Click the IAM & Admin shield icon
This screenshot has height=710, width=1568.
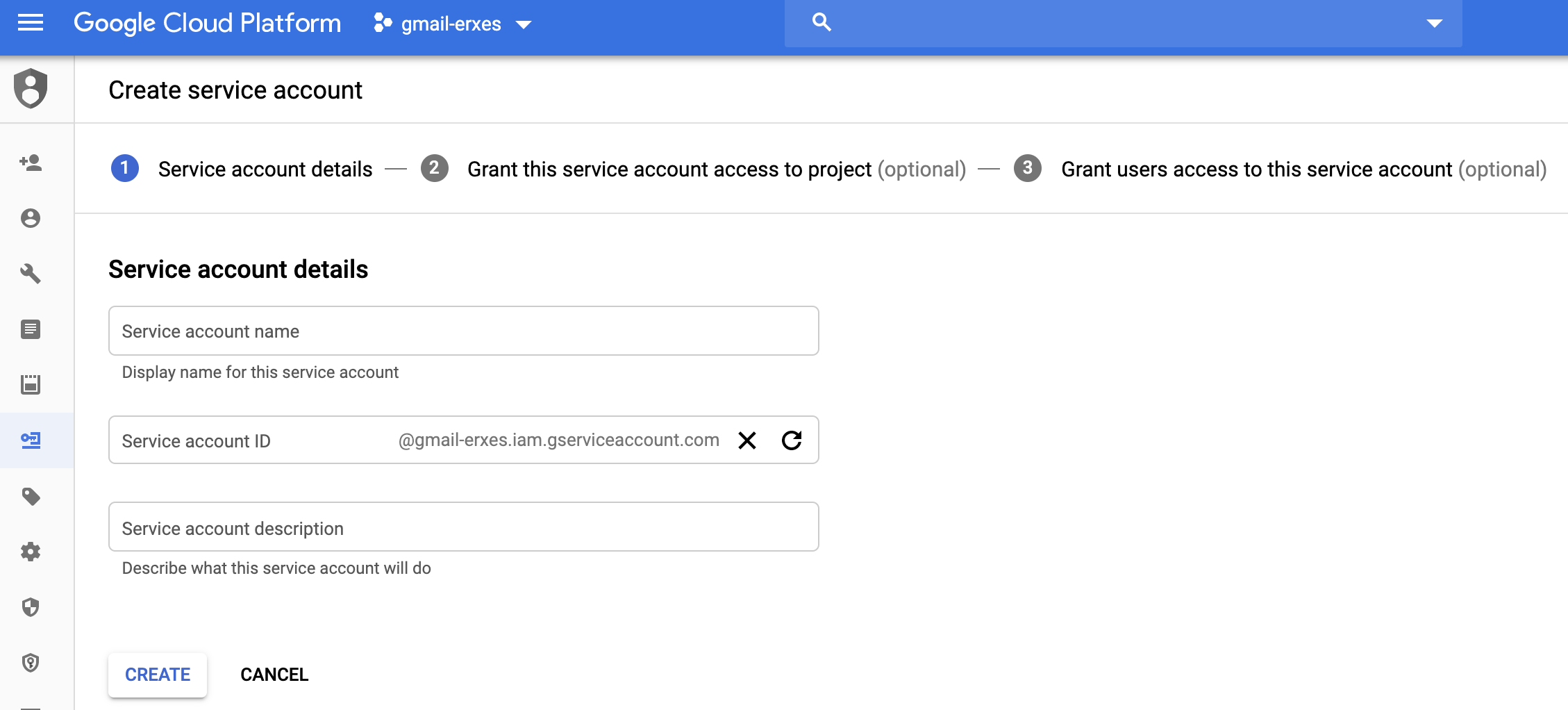coord(31,89)
